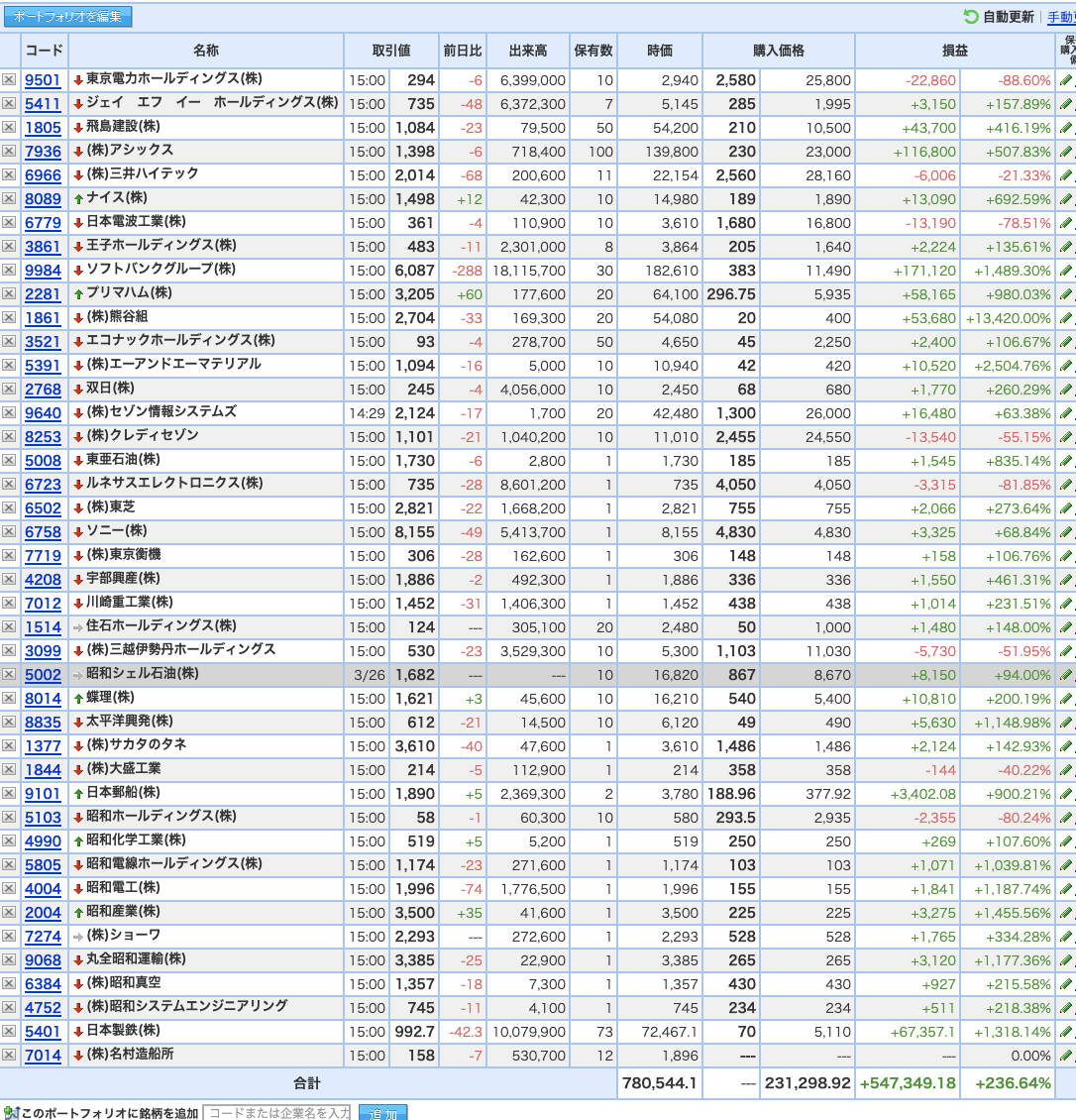The image size is (1076, 1120).
Task: Click the 前日比 column header
Action: pyautogui.click(x=463, y=50)
